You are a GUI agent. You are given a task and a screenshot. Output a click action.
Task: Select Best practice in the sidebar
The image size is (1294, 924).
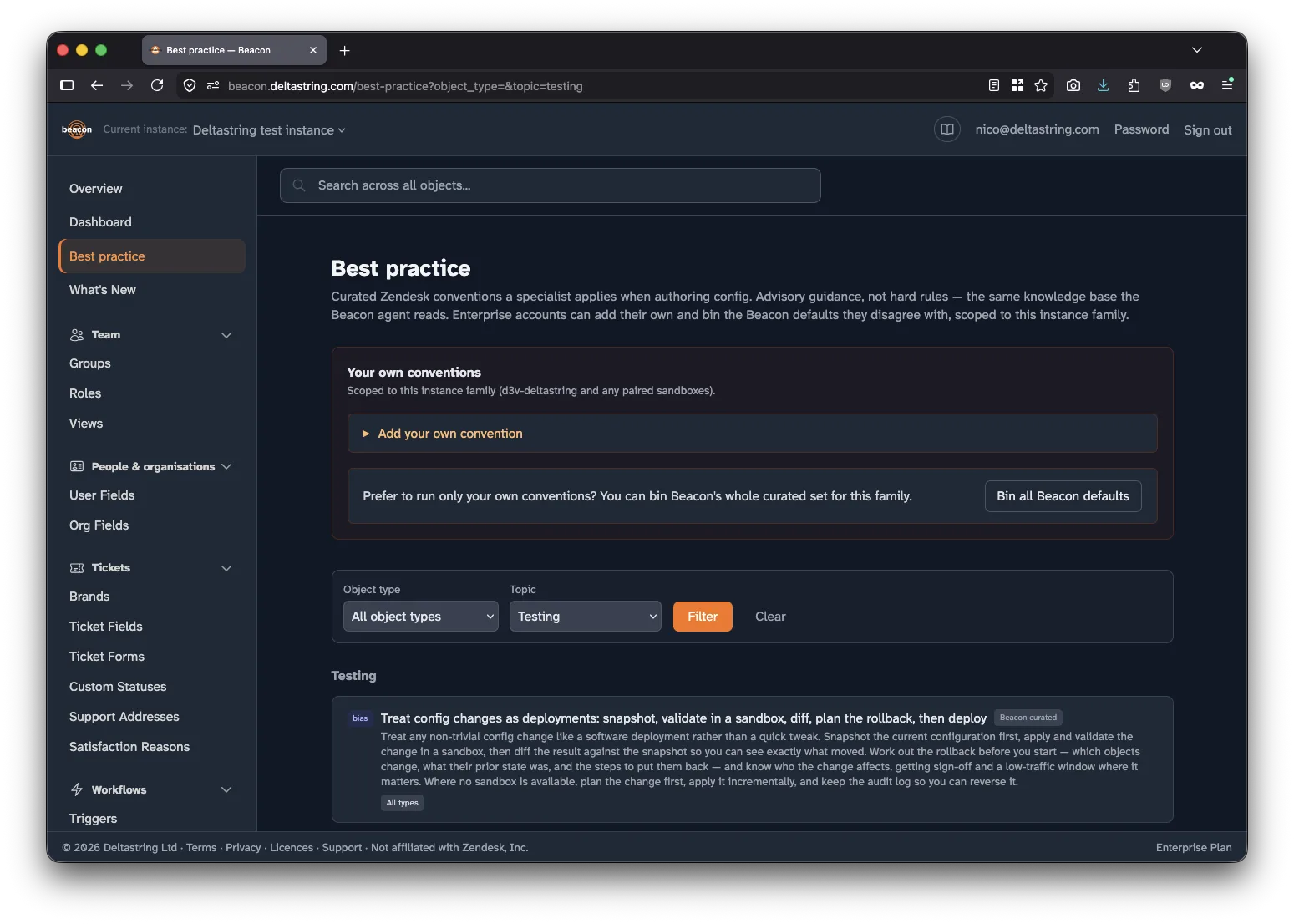coord(152,256)
